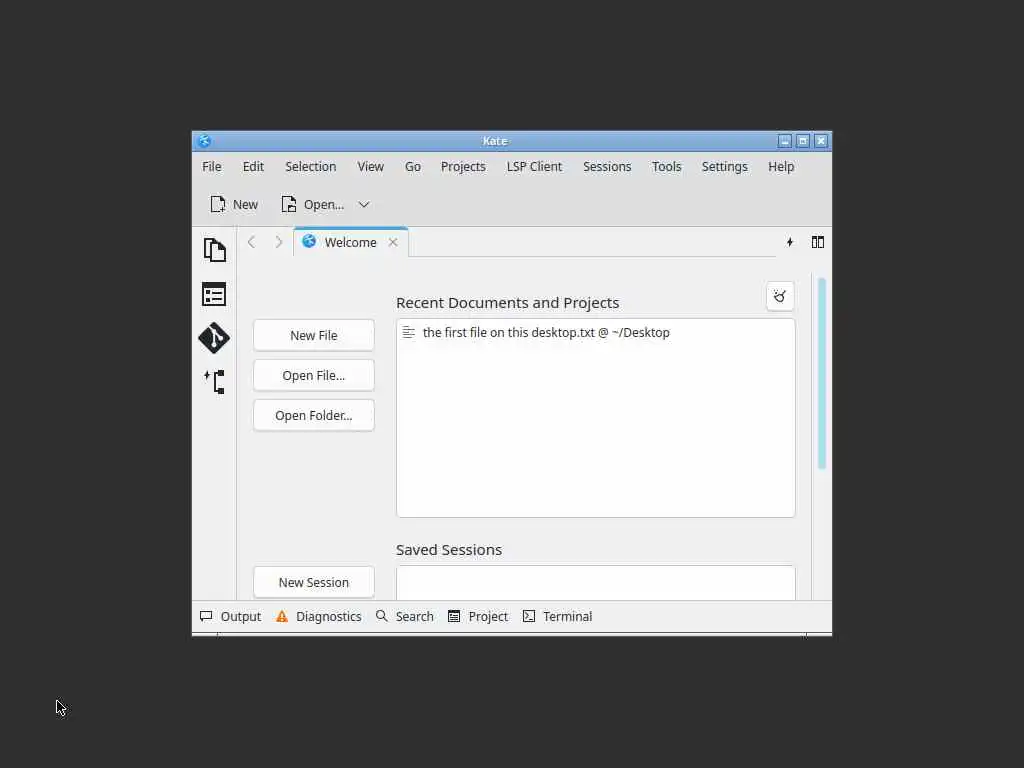Screen dimensions: 1024x768
Task: Open the LSP Client menu
Action: click(534, 167)
